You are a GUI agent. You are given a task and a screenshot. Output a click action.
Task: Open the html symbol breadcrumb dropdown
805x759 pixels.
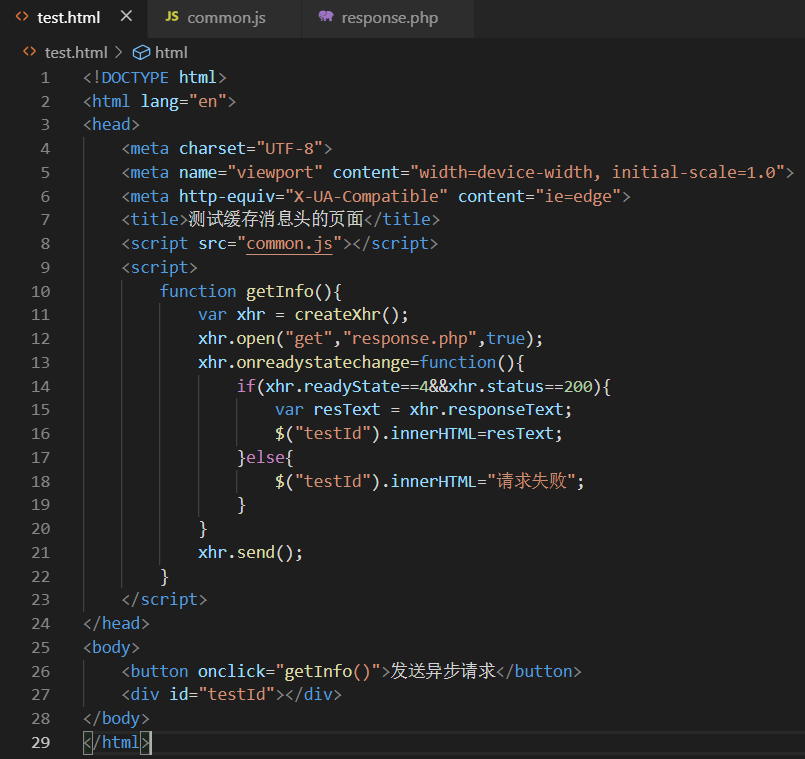[171, 52]
